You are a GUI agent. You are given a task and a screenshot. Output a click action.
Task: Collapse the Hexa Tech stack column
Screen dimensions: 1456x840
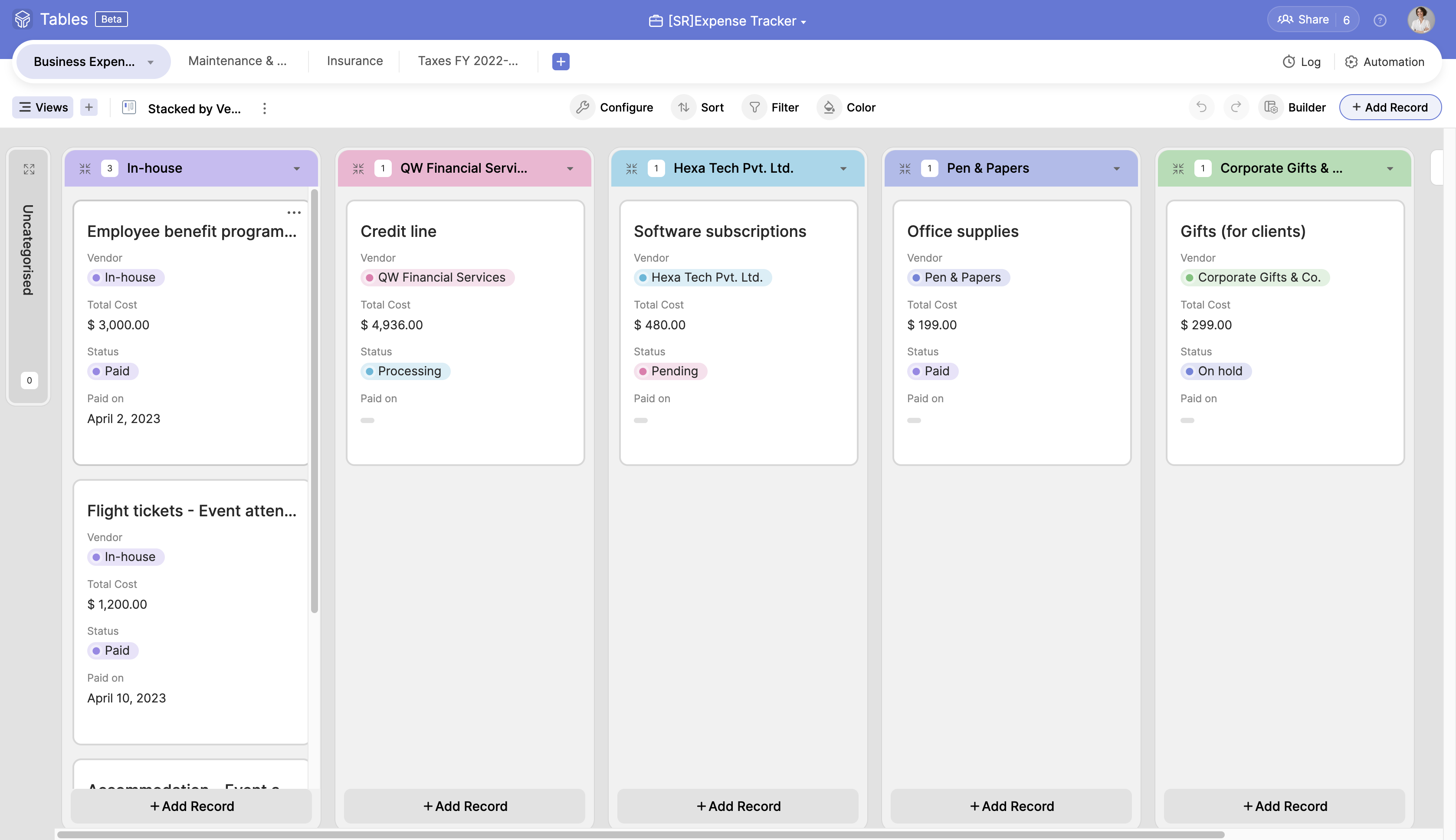[x=632, y=168]
